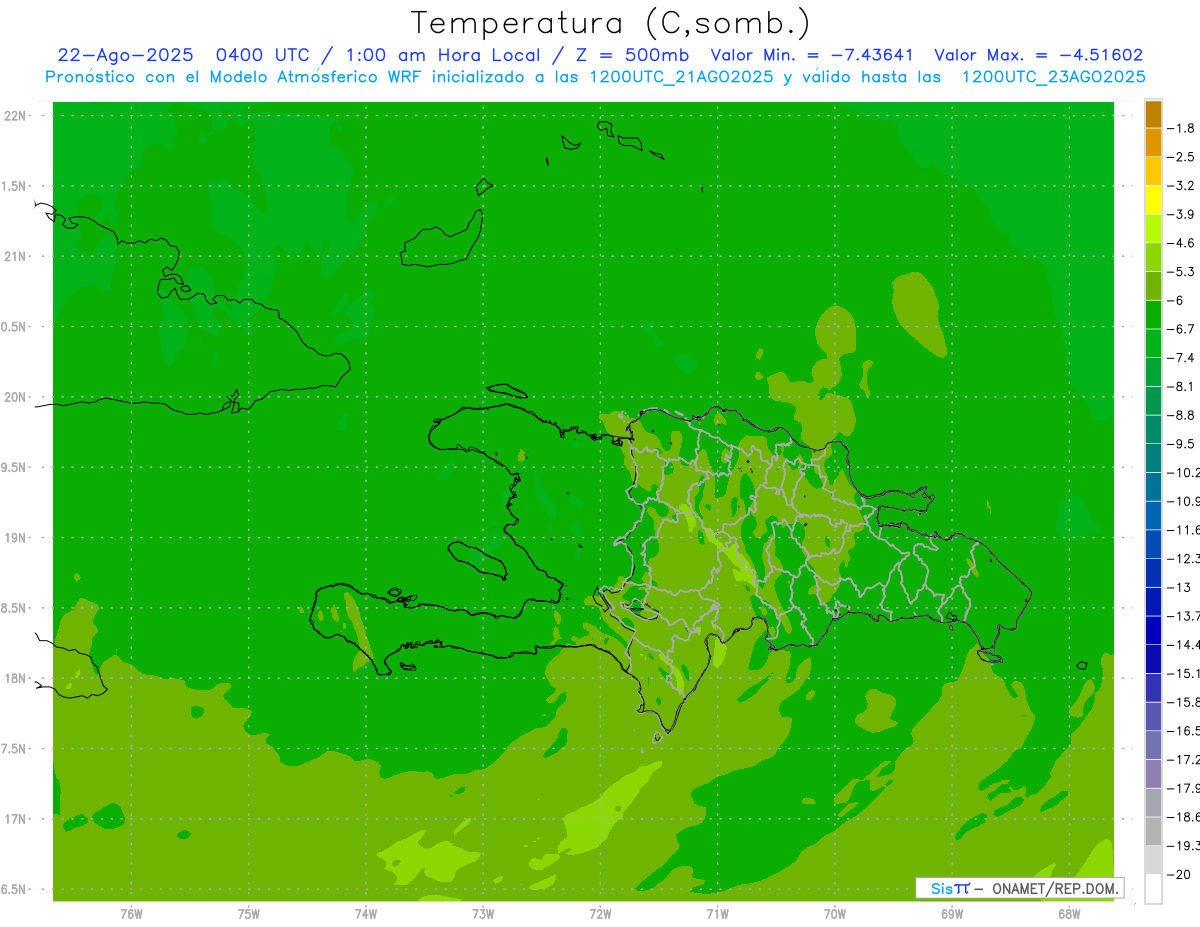Click the '72W' longitude label
The height and width of the screenshot is (927, 1200).
click(x=600, y=913)
